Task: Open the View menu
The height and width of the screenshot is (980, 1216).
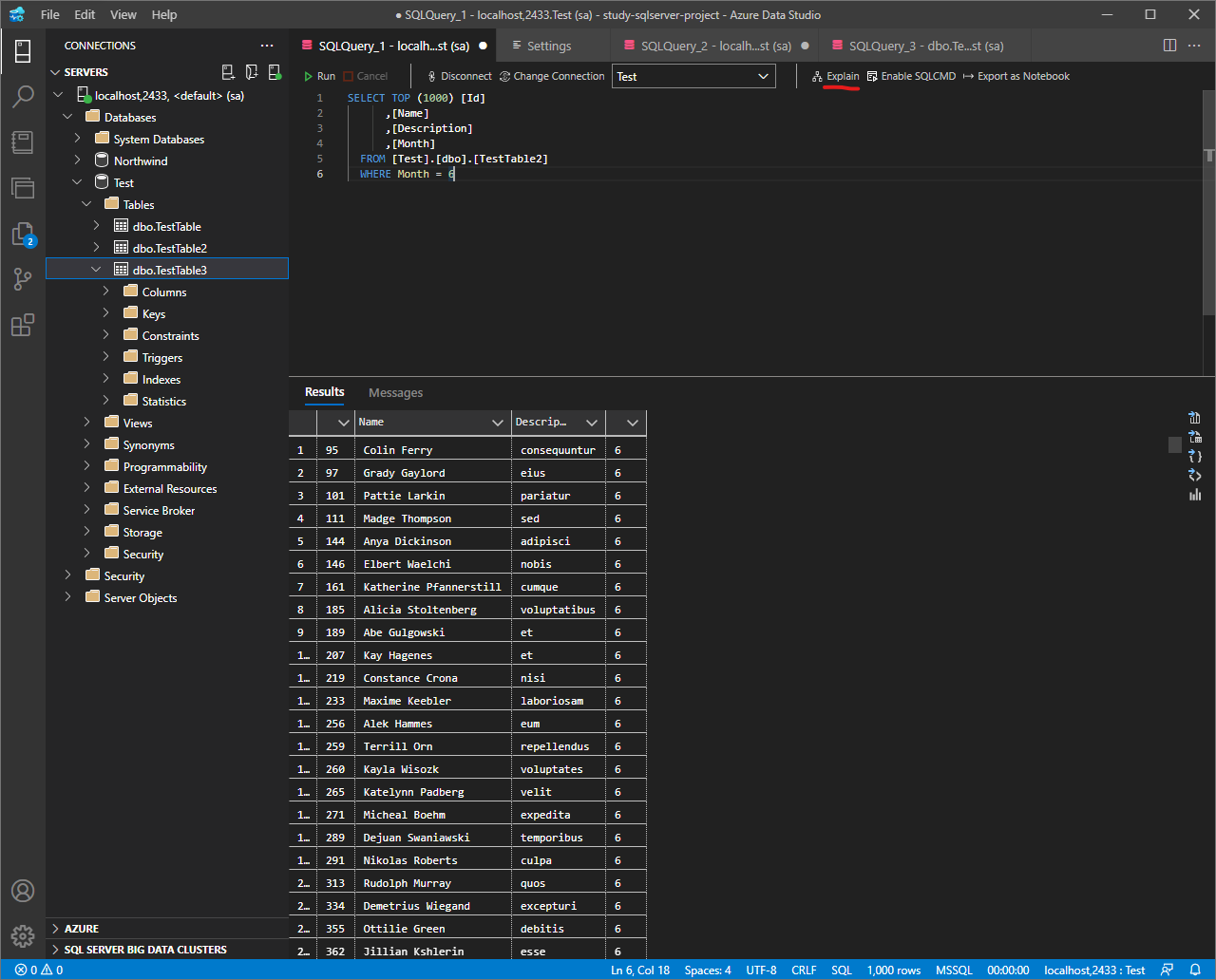Action: (x=123, y=15)
